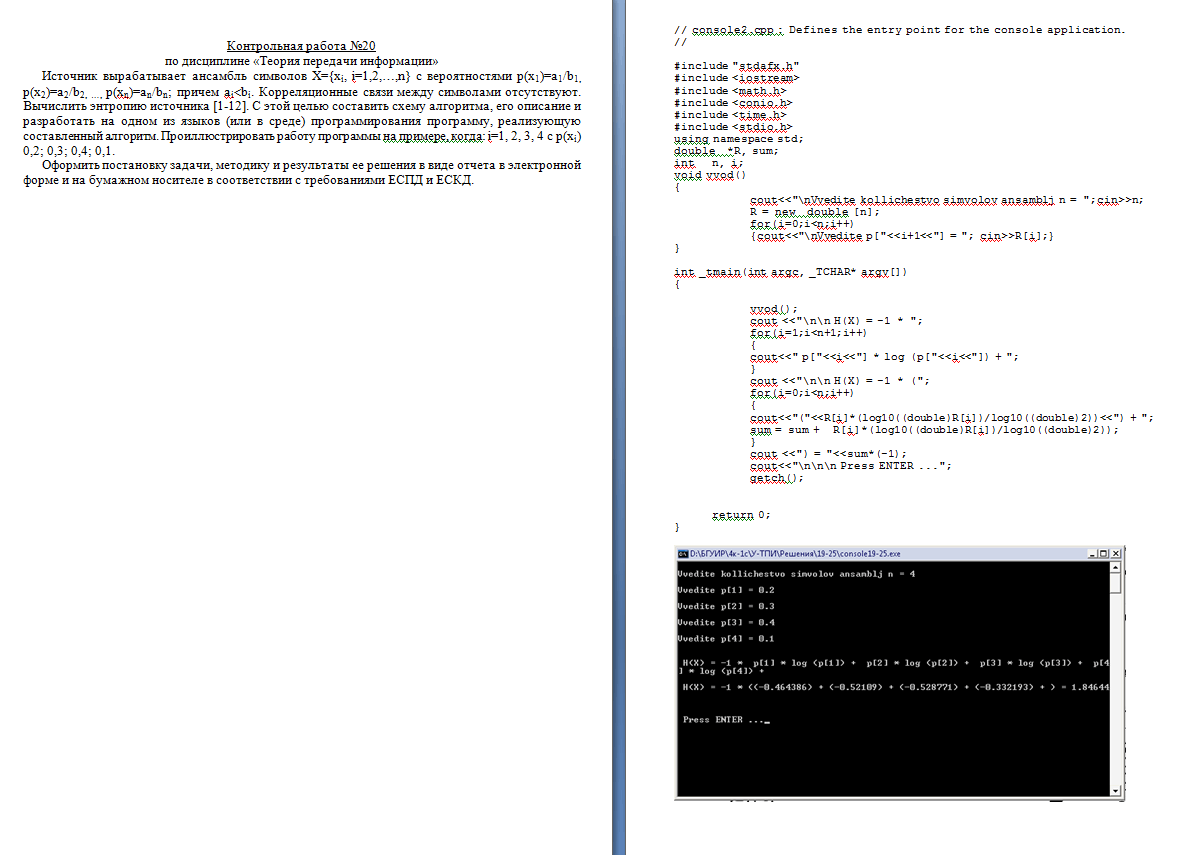Click console line 'Vvedite p[3] = 0.4'

[726, 622]
